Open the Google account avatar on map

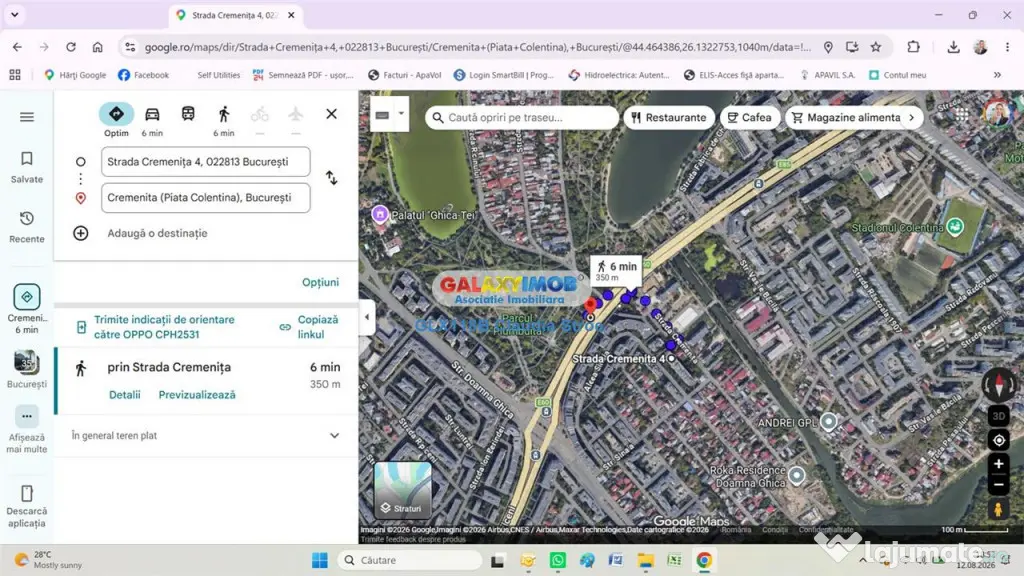[998, 114]
